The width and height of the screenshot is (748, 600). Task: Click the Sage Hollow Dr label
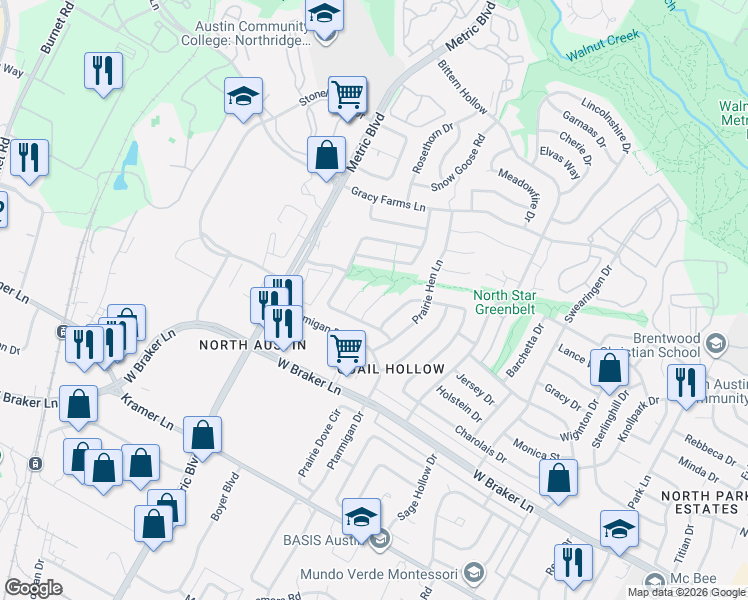(417, 486)
